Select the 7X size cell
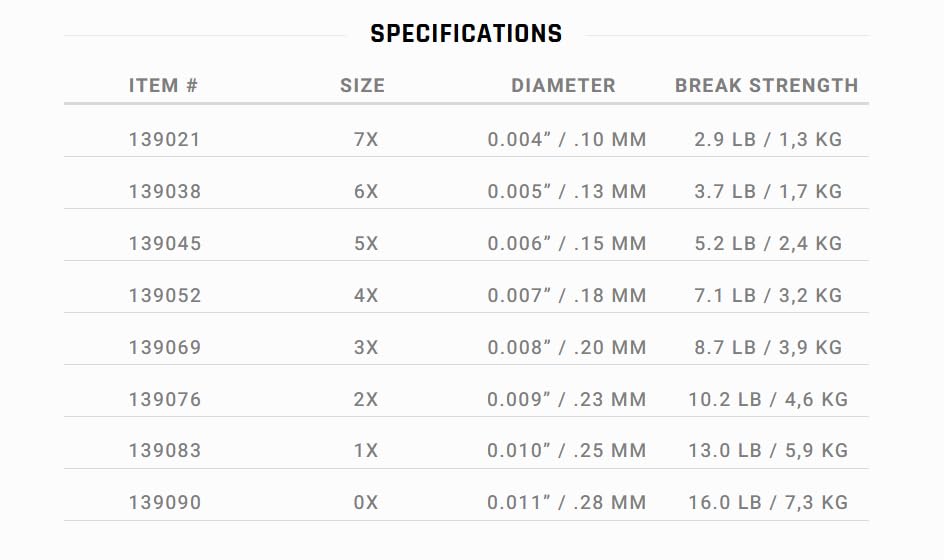 point(366,140)
